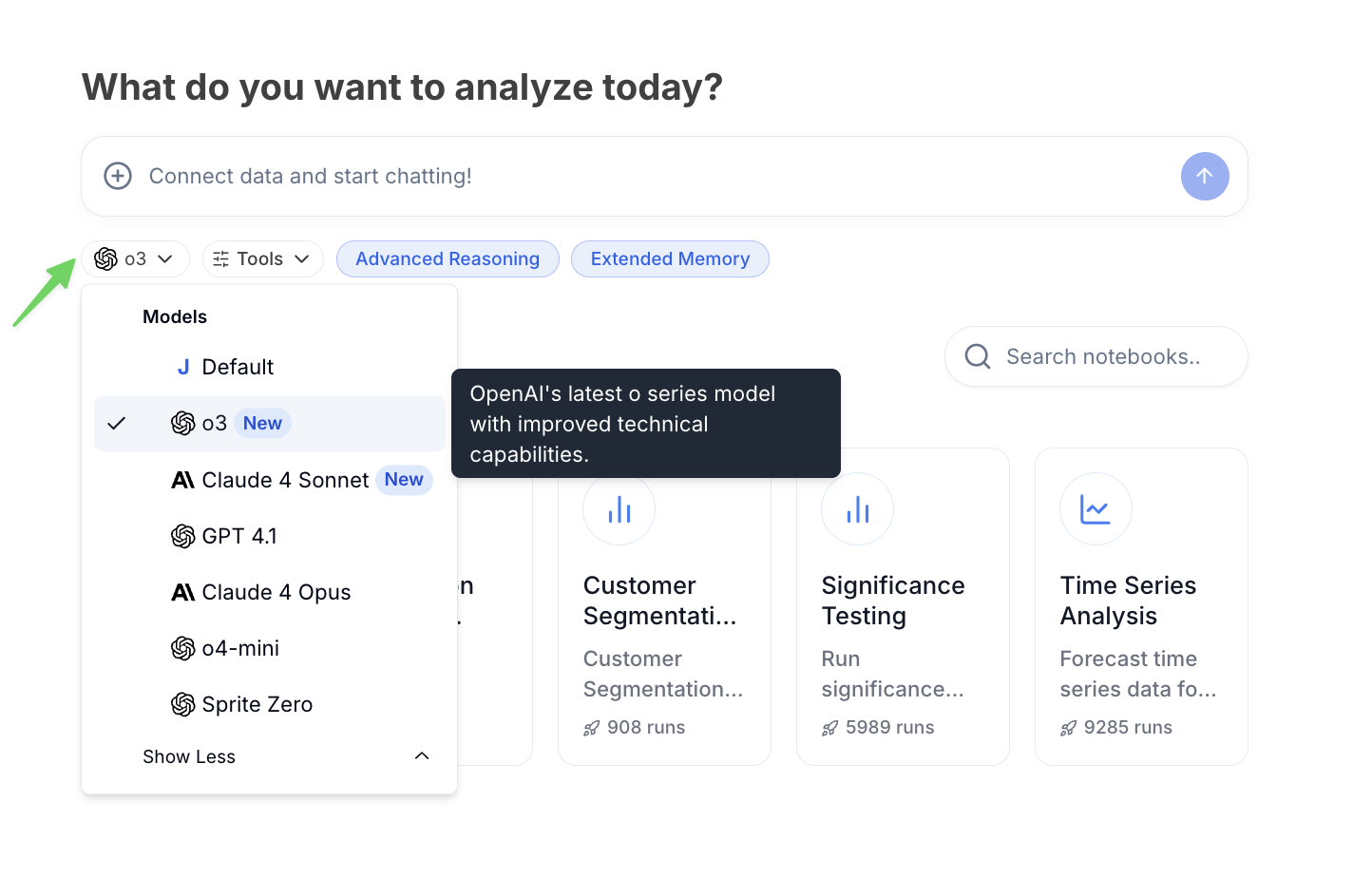Select the Default model
Screen dimensions: 1372x878
pyautogui.click(x=270, y=367)
